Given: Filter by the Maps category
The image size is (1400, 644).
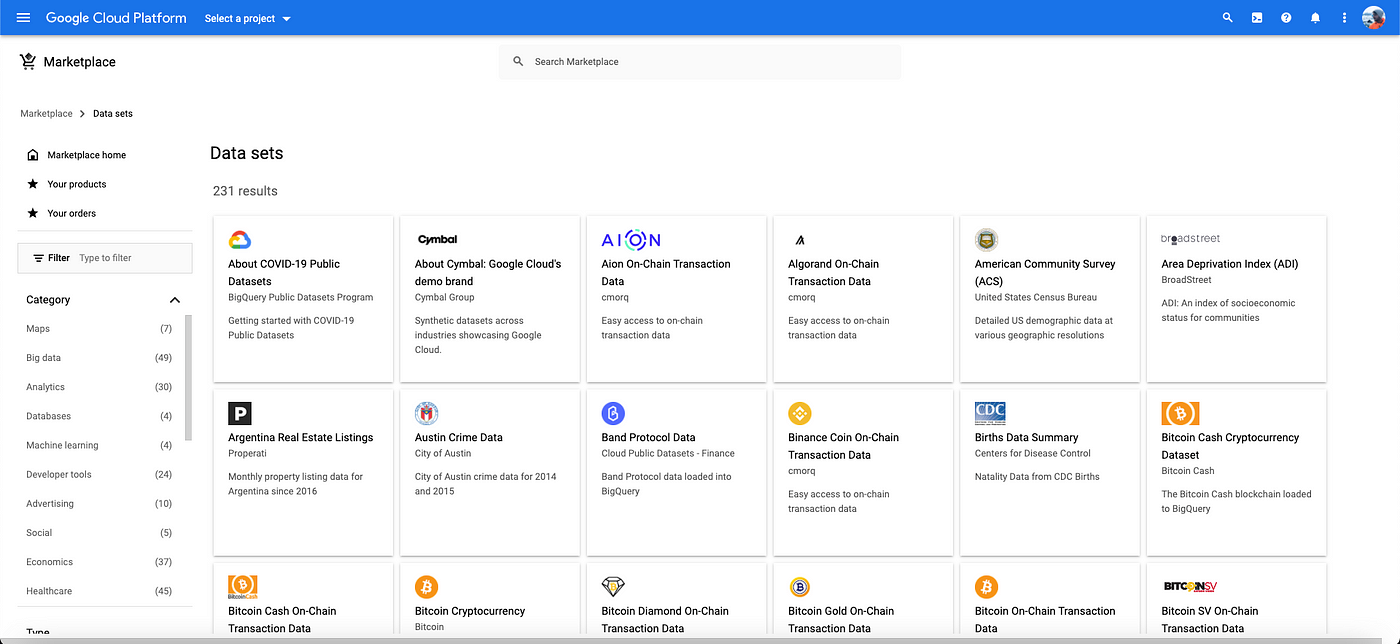Looking at the screenshot, I should (x=99, y=329).
